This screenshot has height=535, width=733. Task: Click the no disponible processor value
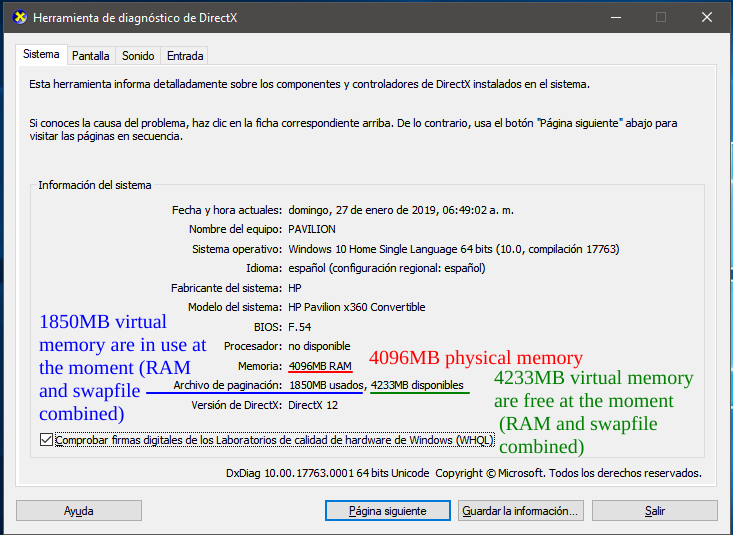click(319, 346)
